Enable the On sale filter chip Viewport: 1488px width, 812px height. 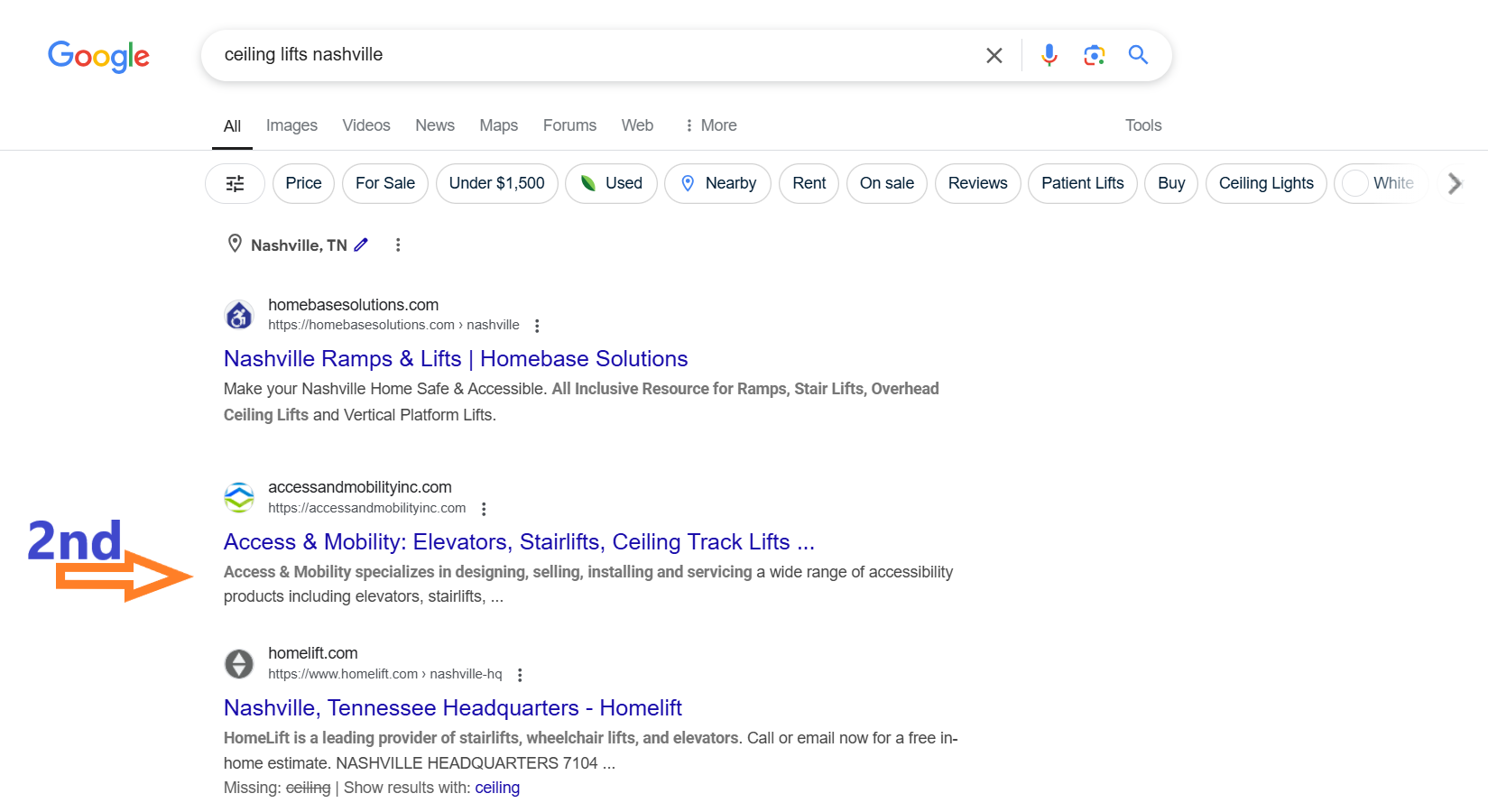(x=886, y=183)
